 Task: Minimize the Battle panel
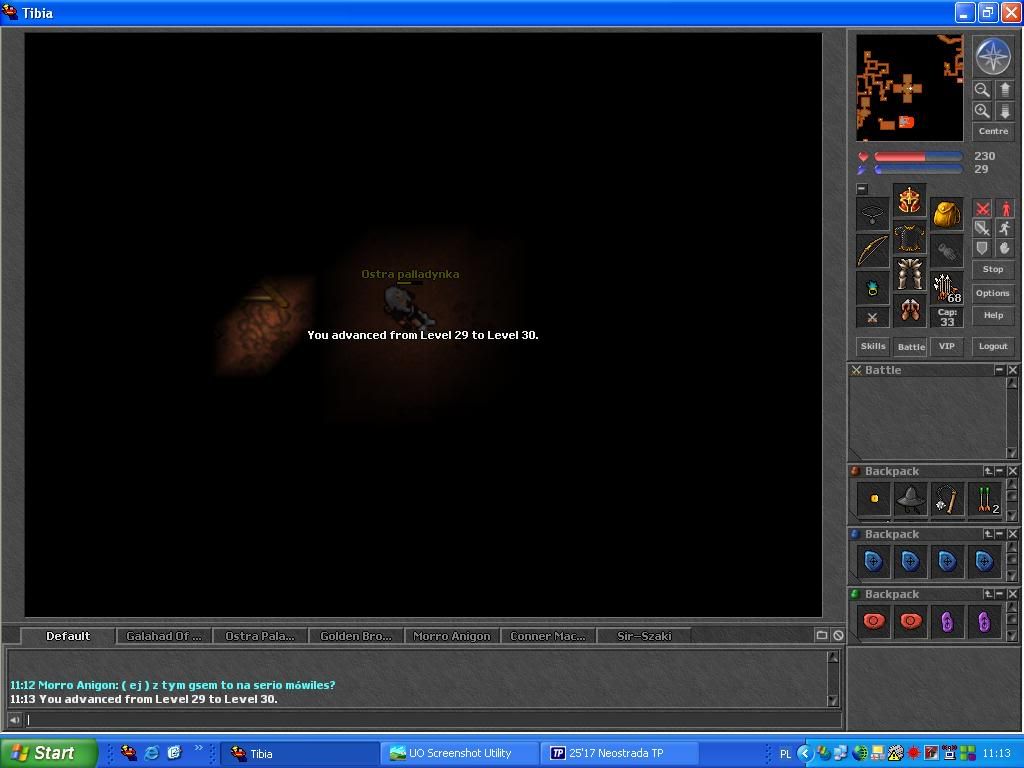coord(999,370)
